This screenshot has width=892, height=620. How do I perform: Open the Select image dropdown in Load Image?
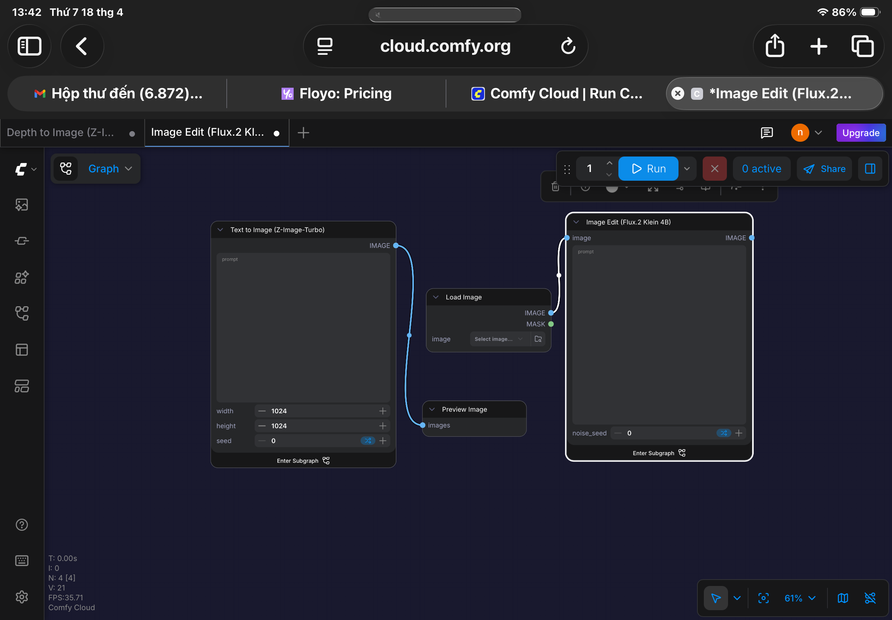coord(498,339)
